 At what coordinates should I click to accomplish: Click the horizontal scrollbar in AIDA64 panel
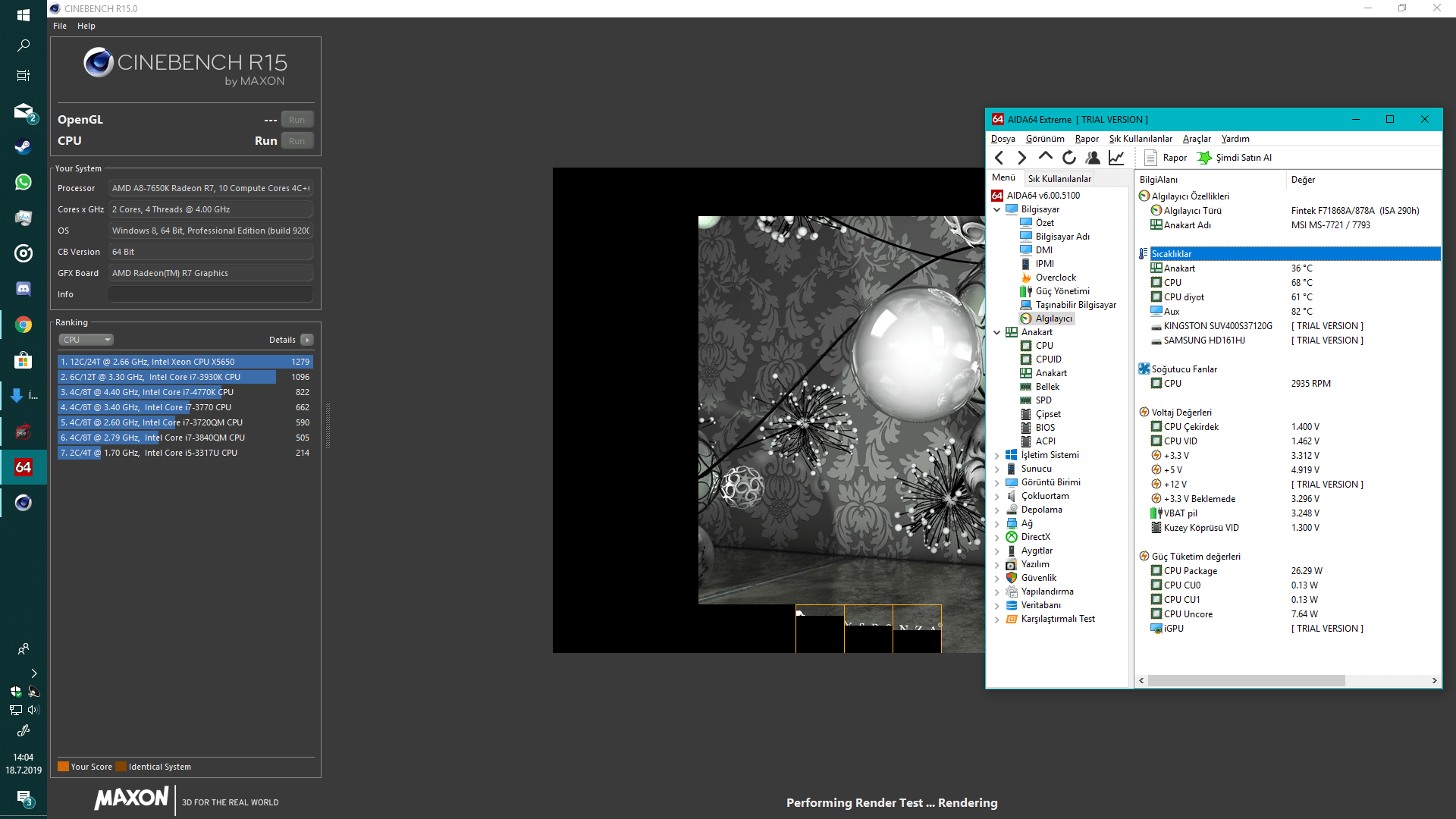coord(1246,680)
